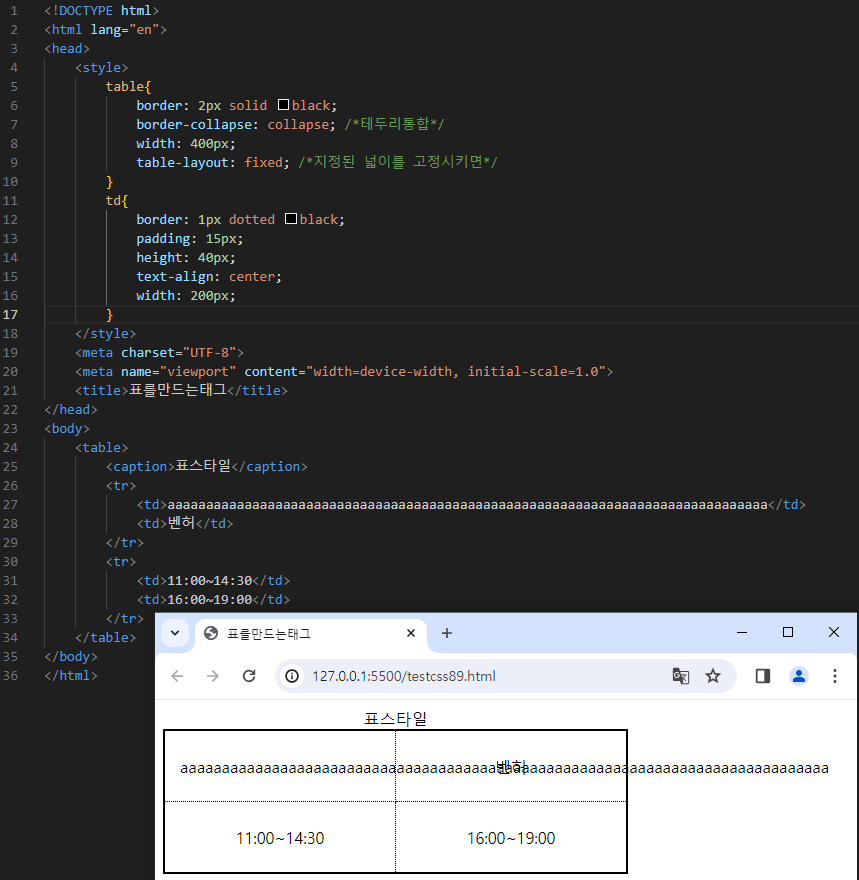Click the 표스타일 table caption in browser
859x880 pixels.
(396, 719)
